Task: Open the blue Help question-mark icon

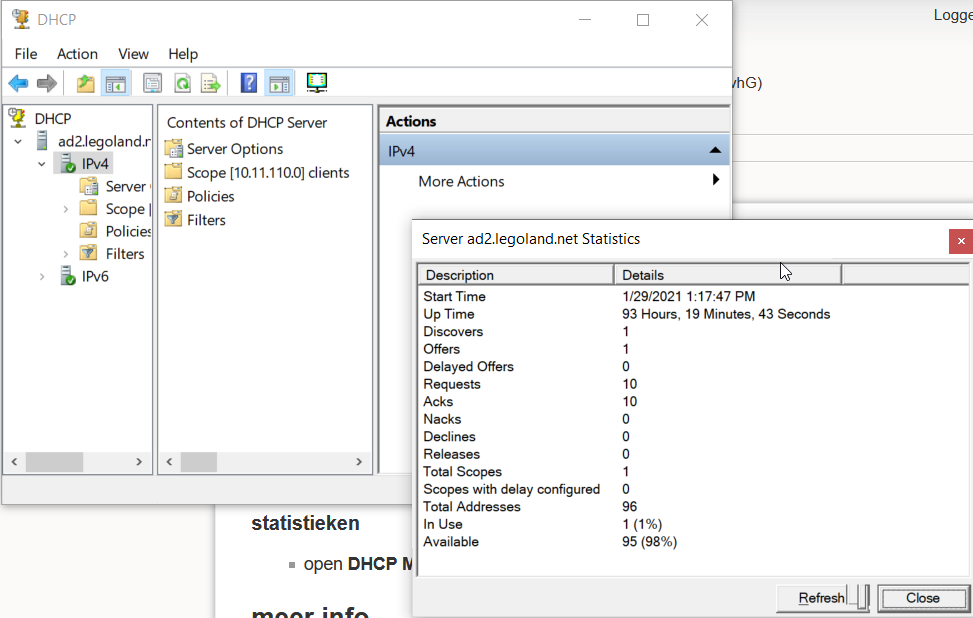Action: click(249, 84)
